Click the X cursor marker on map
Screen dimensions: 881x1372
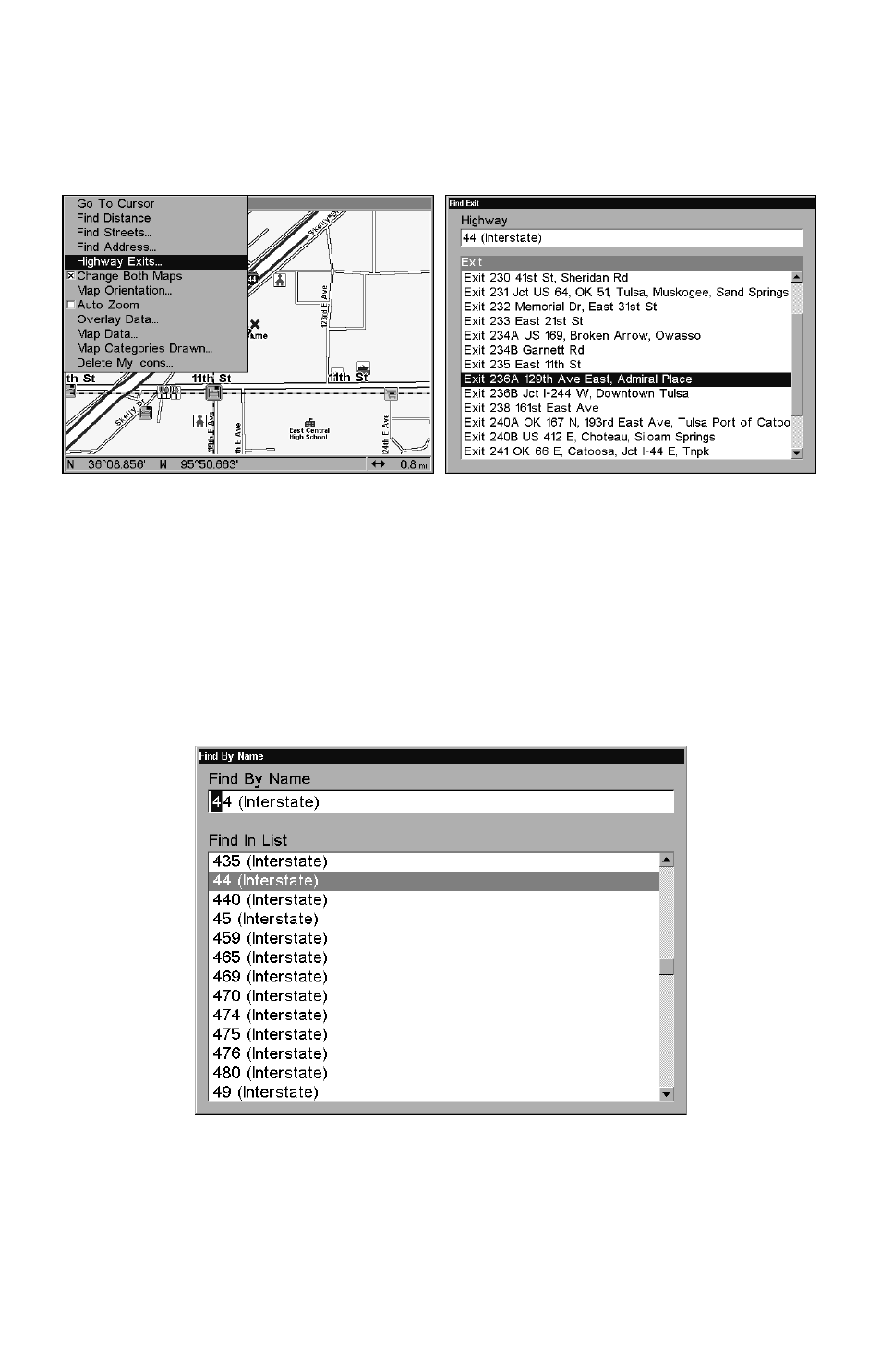[255, 324]
